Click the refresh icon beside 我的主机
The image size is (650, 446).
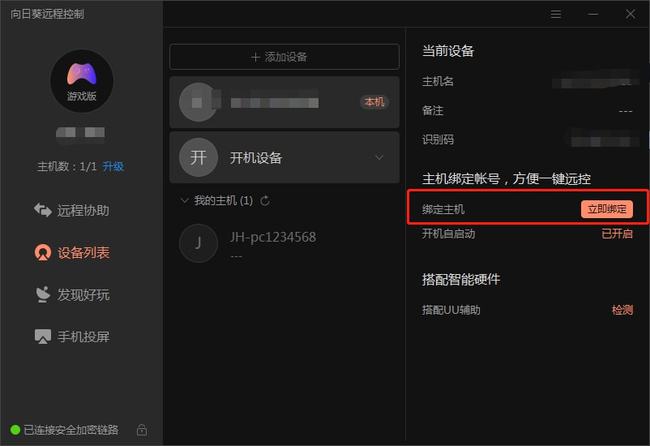pyautogui.click(x=264, y=201)
